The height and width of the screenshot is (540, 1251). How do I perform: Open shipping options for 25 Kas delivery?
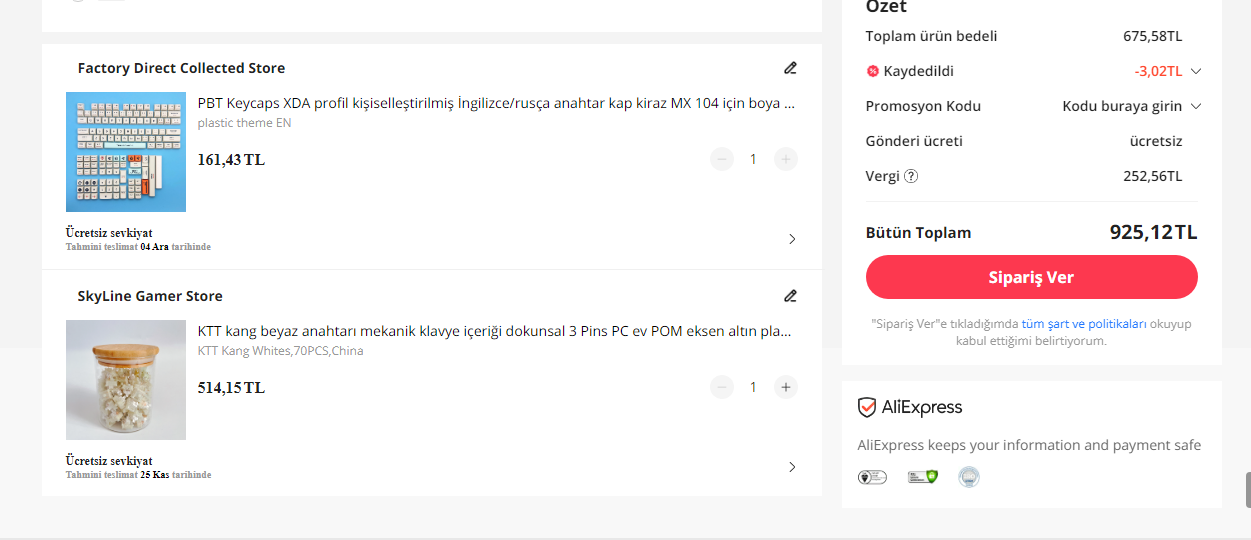point(792,467)
